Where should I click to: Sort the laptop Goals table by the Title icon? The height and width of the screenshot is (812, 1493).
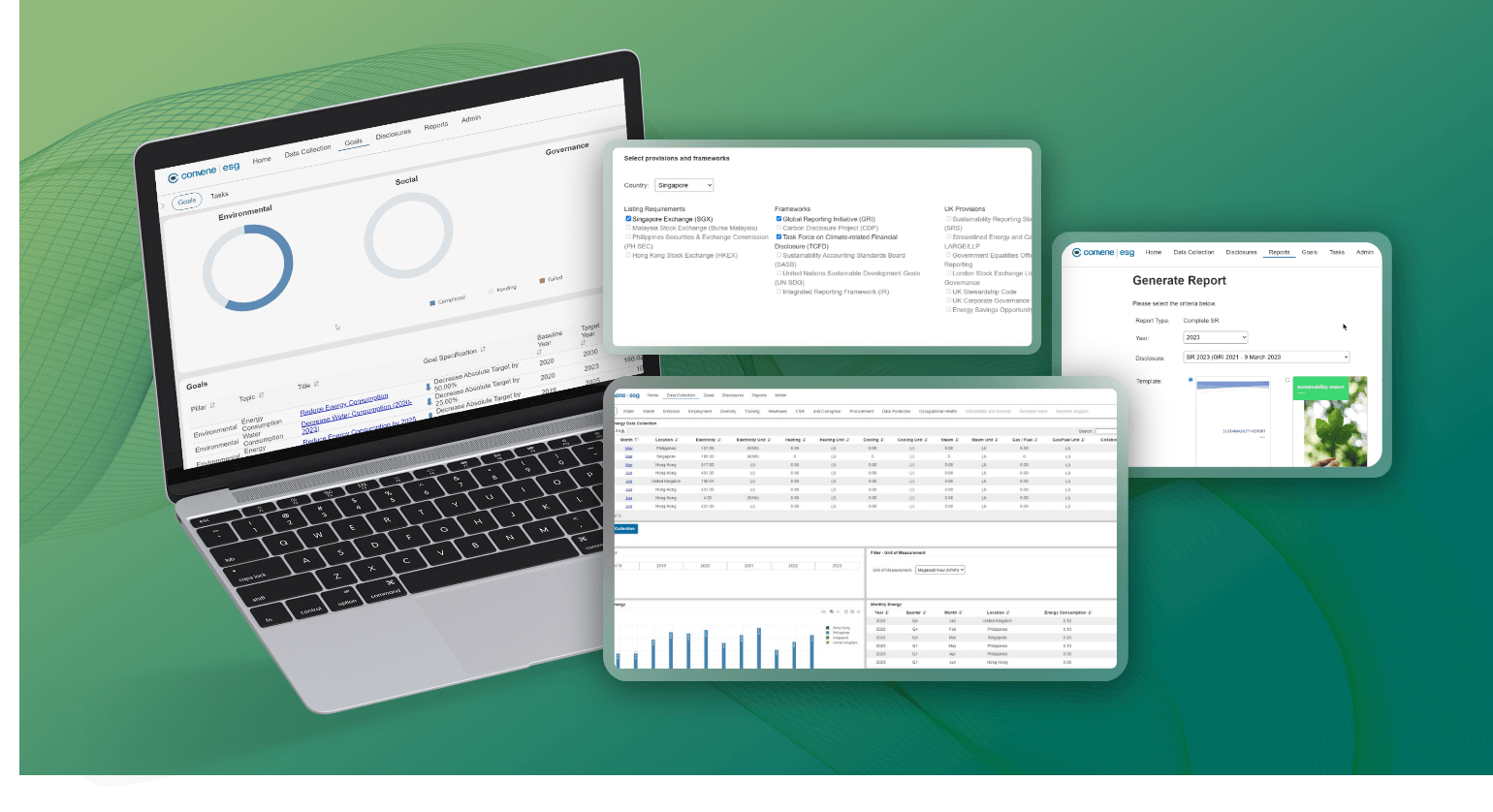[x=316, y=384]
